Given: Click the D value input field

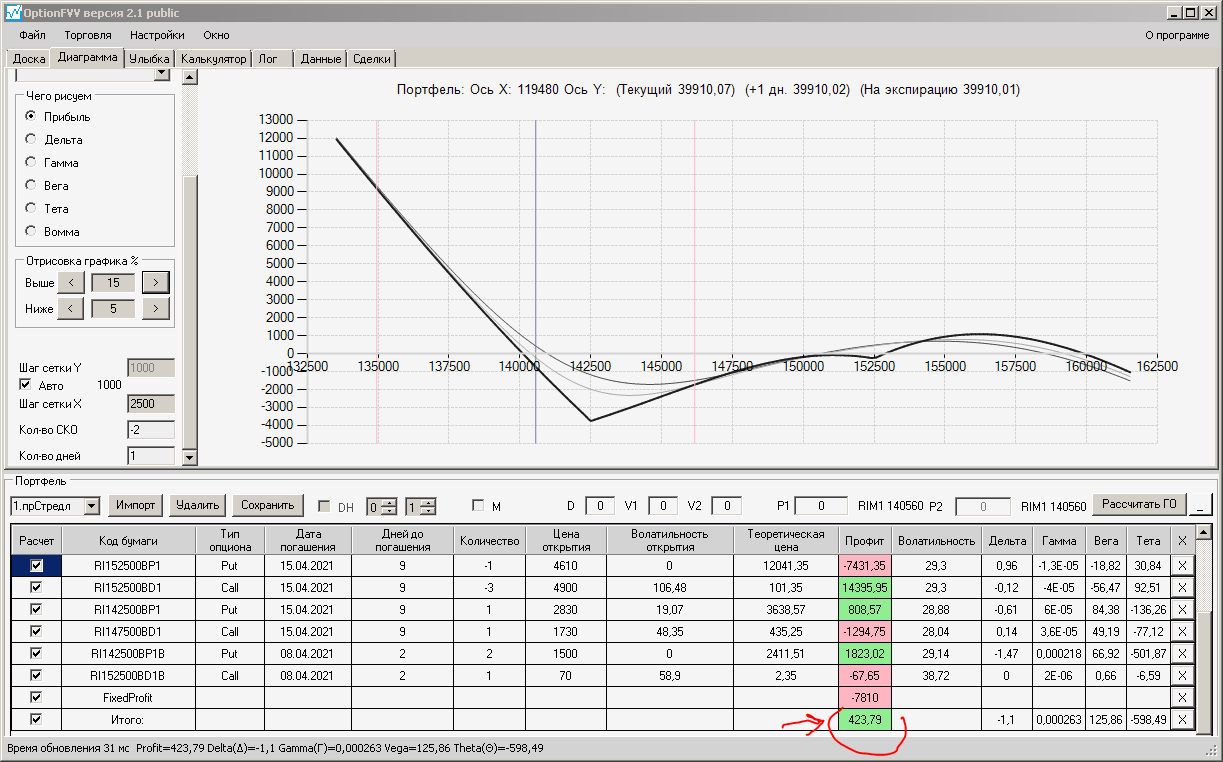Looking at the screenshot, I should click(x=600, y=506).
